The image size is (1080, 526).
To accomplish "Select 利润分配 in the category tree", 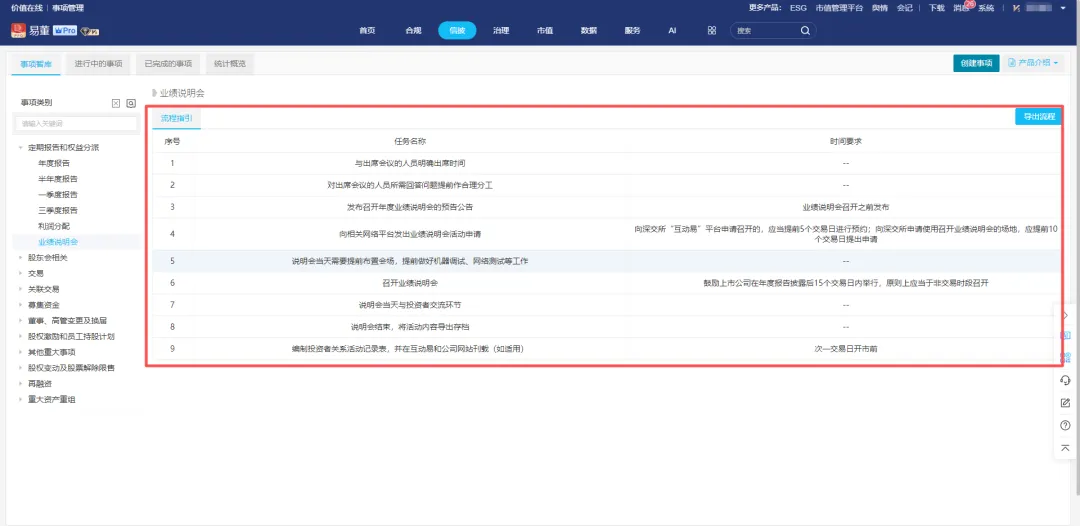I will tap(54, 227).
